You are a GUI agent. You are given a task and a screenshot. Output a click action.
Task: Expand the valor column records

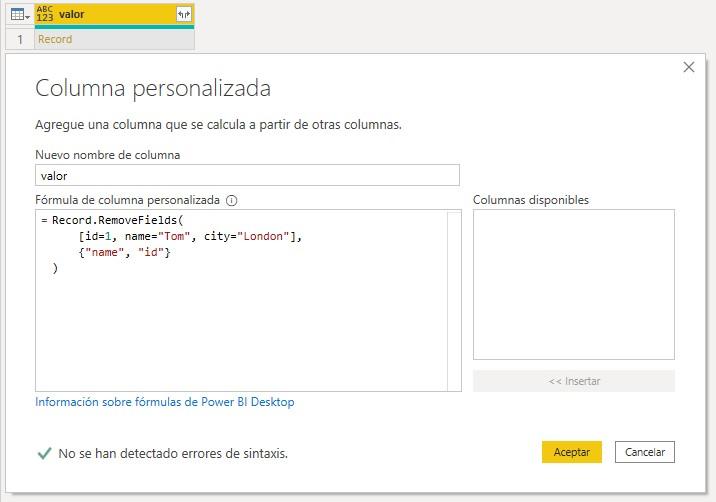(x=184, y=15)
